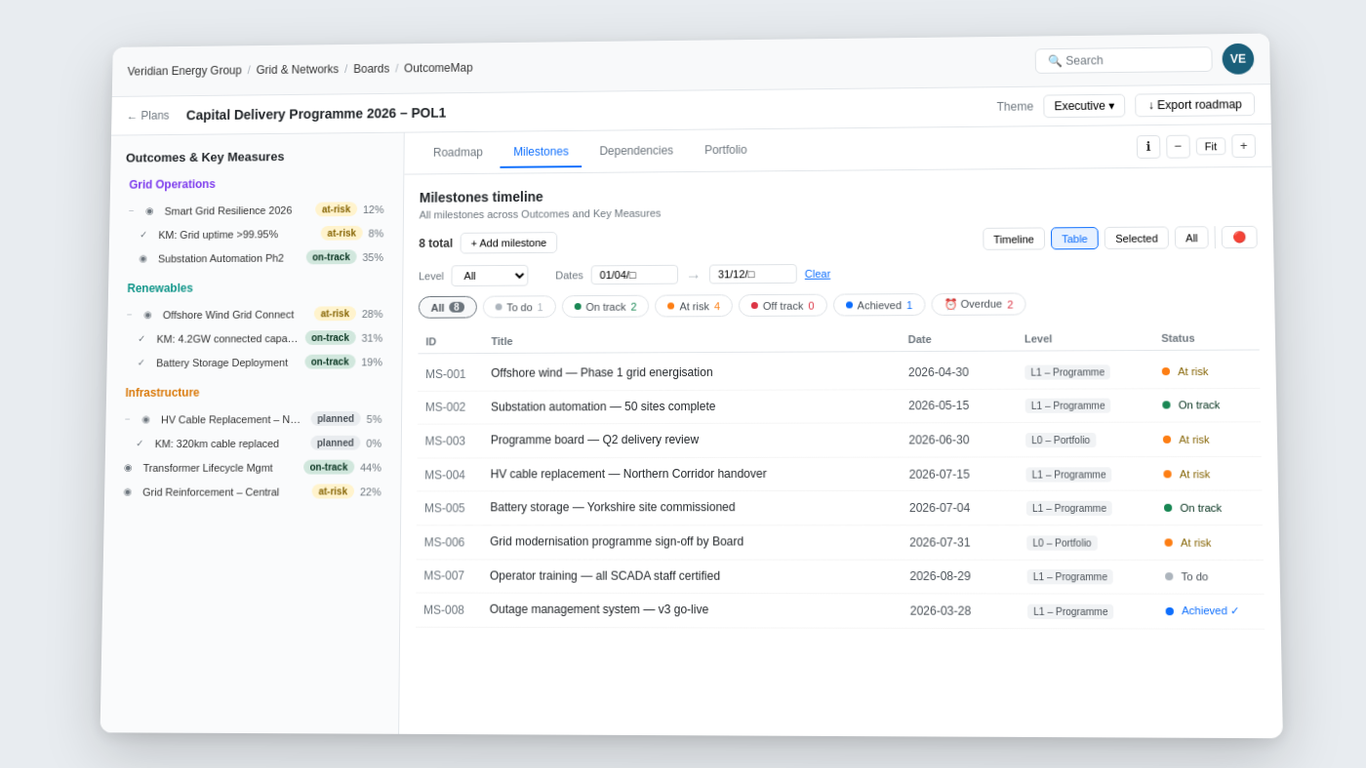Click the magnifier icon in the search bar

pos(1055,60)
